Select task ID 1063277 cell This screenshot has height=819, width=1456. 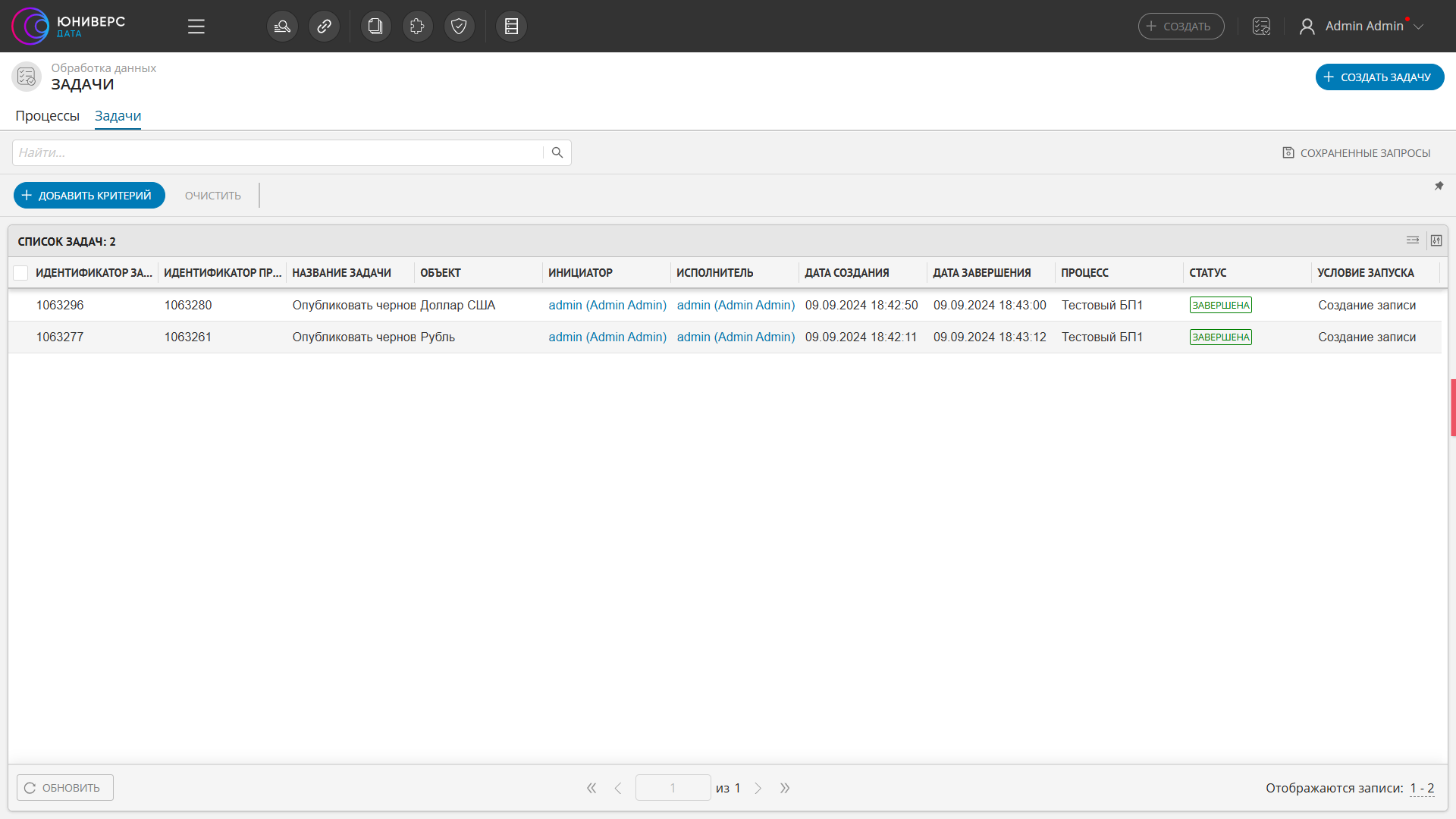click(x=60, y=337)
